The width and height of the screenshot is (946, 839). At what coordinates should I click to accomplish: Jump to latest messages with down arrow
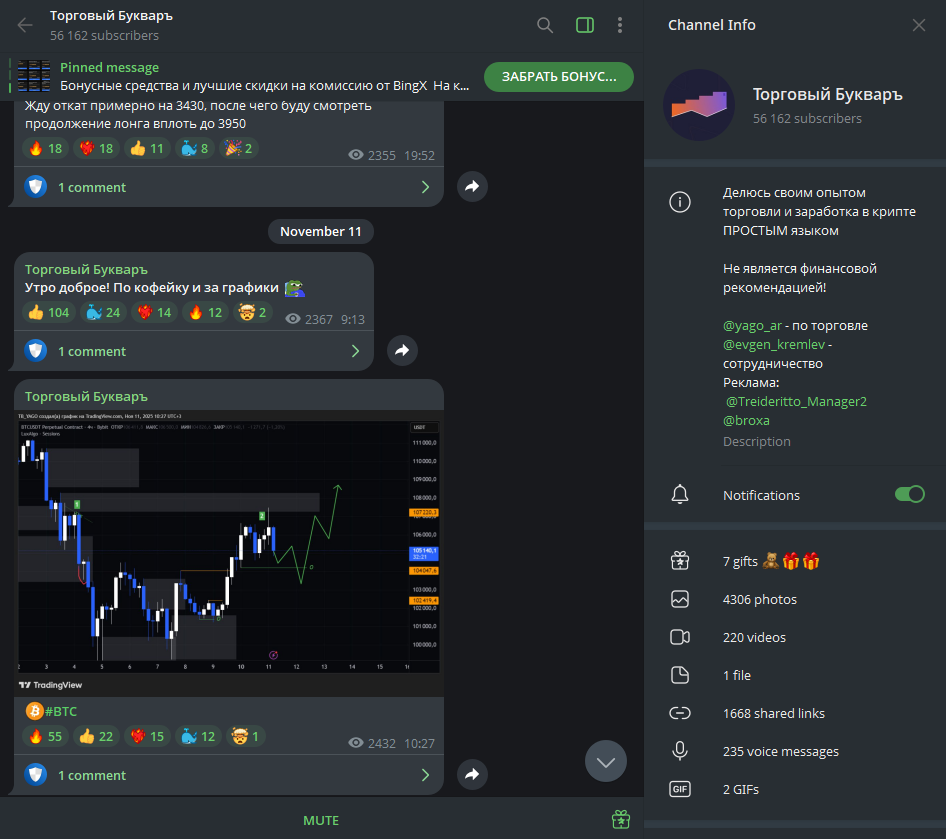click(606, 761)
